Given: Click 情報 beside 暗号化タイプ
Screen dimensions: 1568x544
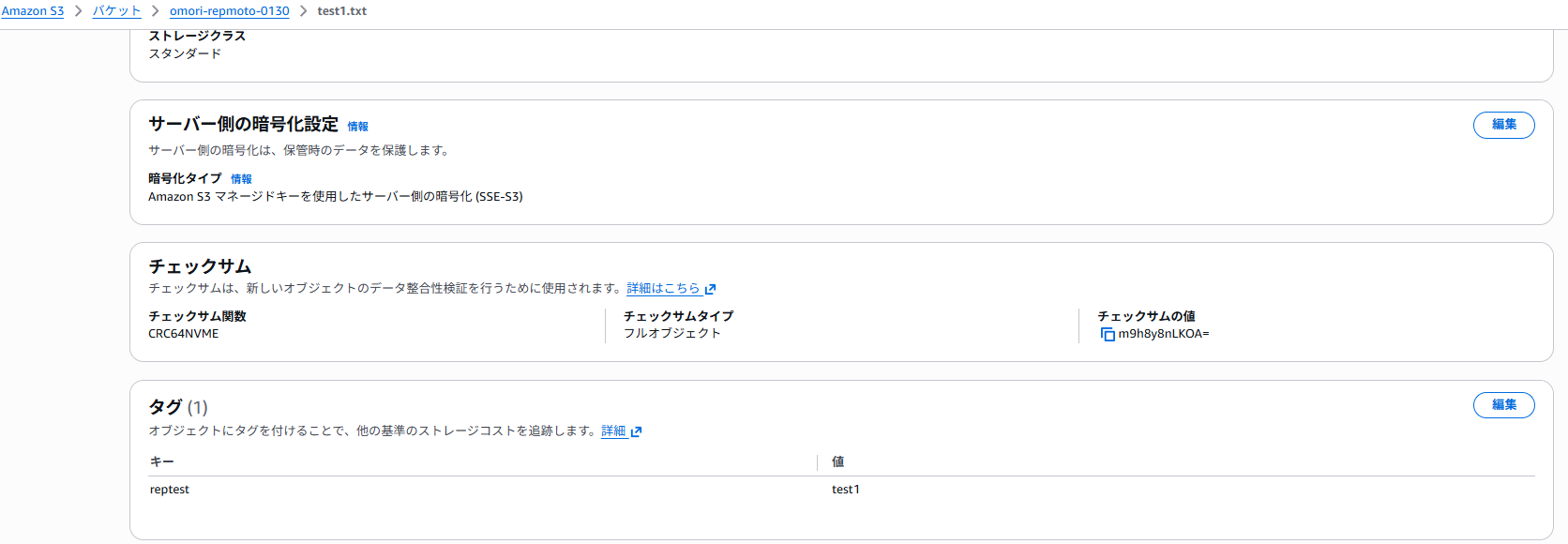Looking at the screenshot, I should 241,178.
